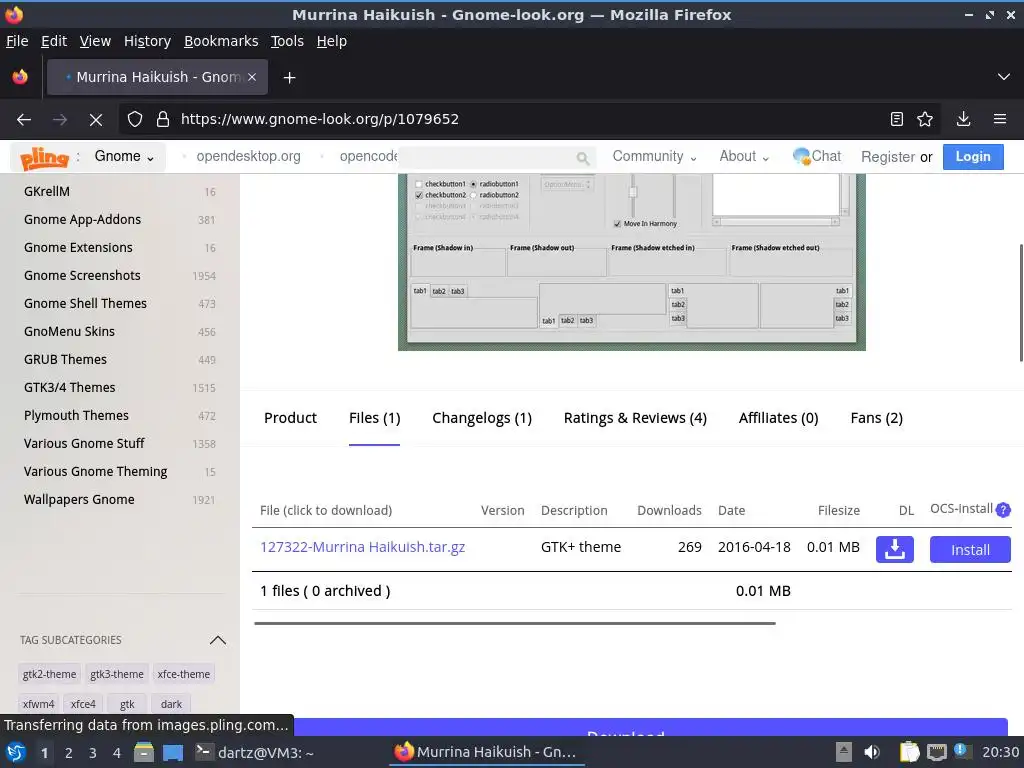
Task: Expand the Community dropdown menu
Action: coord(654,156)
